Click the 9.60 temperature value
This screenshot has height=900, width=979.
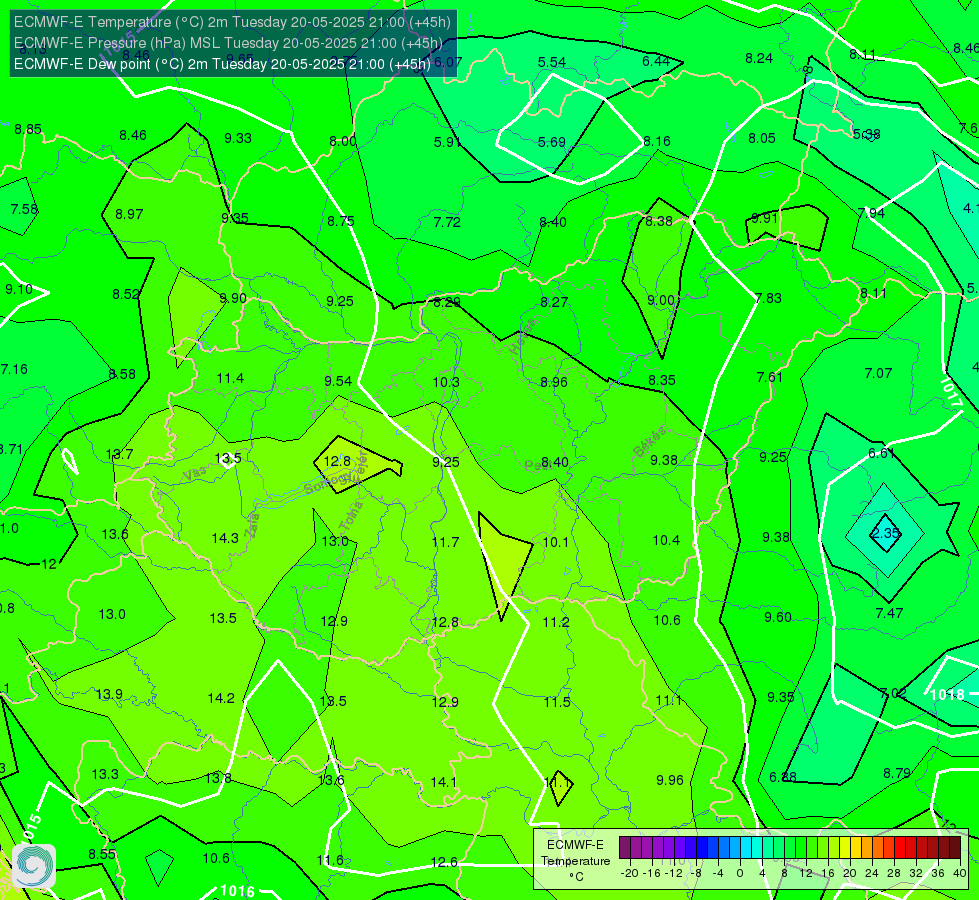(x=778, y=617)
